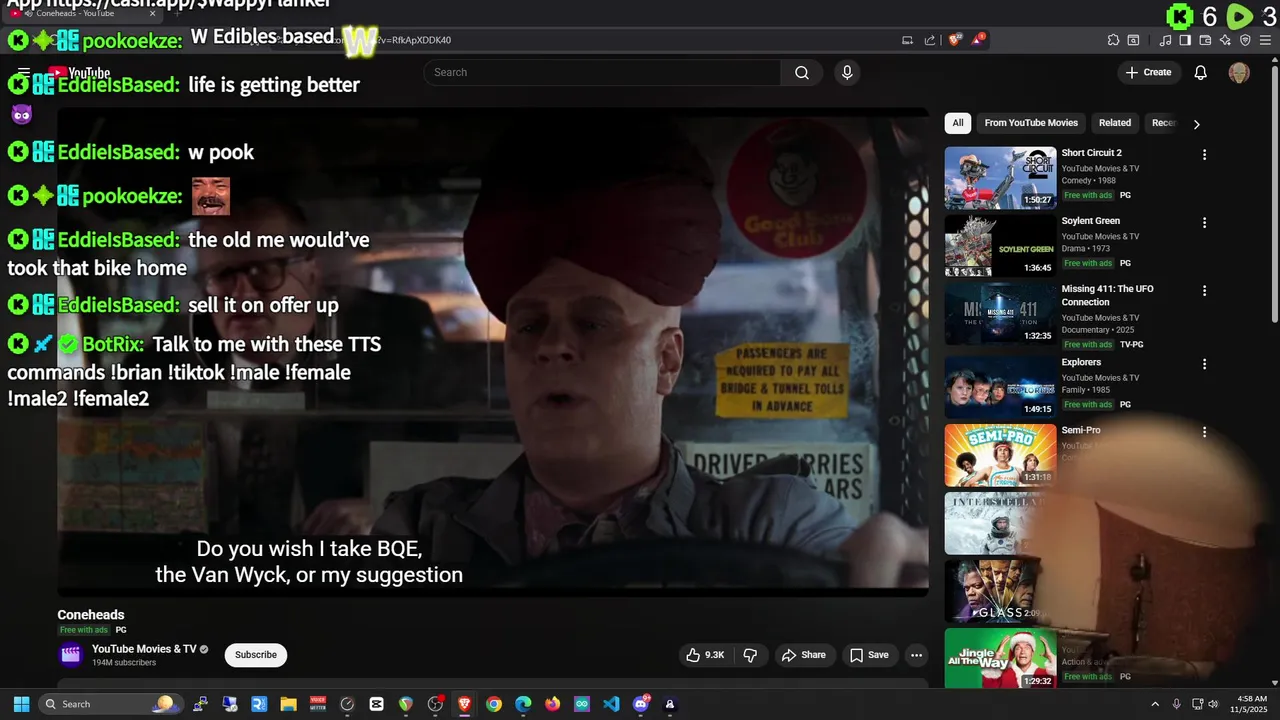Open options menu for Explorers
1280x720 pixels.
tap(1204, 364)
